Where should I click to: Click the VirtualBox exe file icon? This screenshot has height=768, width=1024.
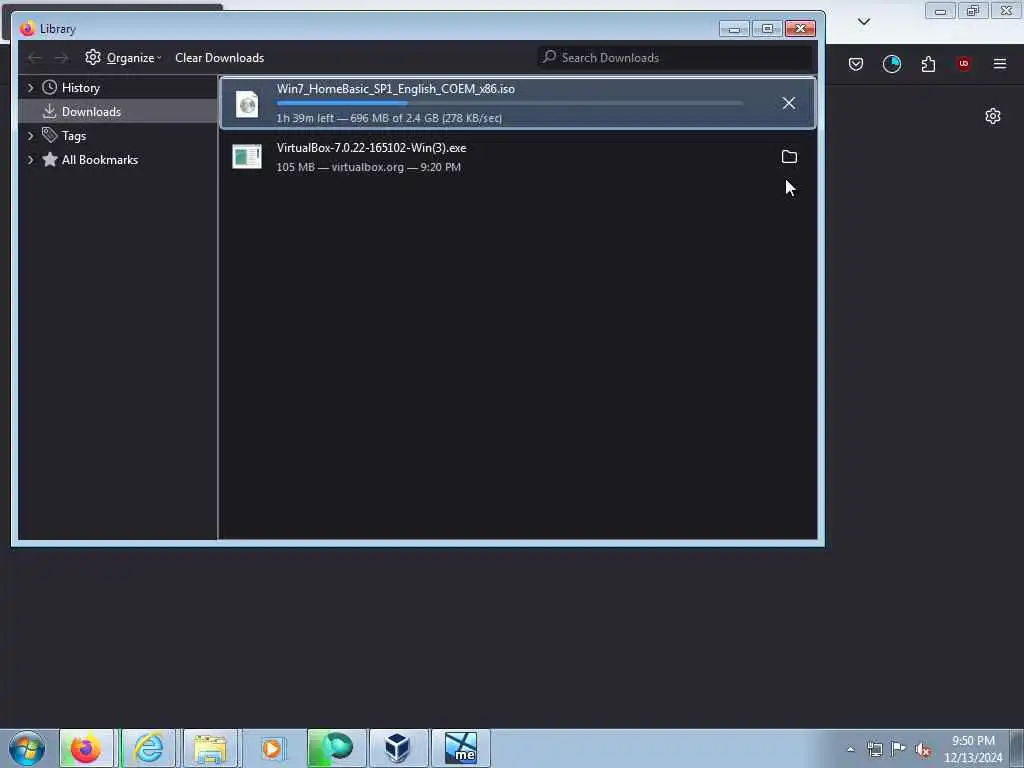click(247, 157)
